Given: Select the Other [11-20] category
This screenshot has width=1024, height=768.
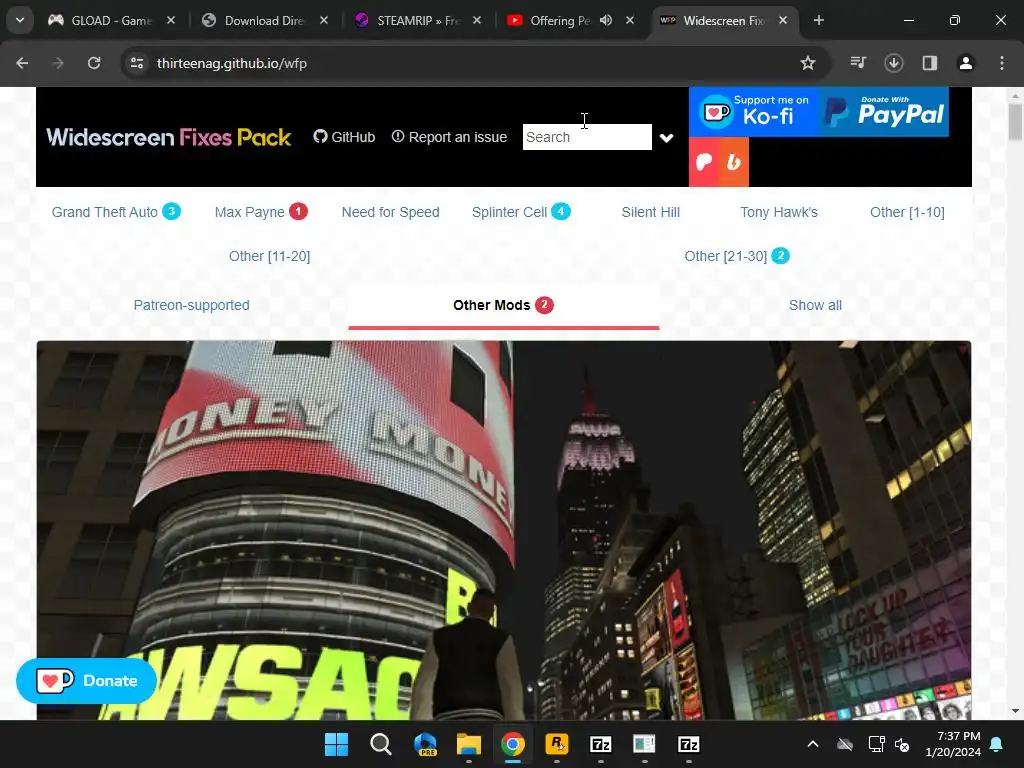Looking at the screenshot, I should pos(269,256).
